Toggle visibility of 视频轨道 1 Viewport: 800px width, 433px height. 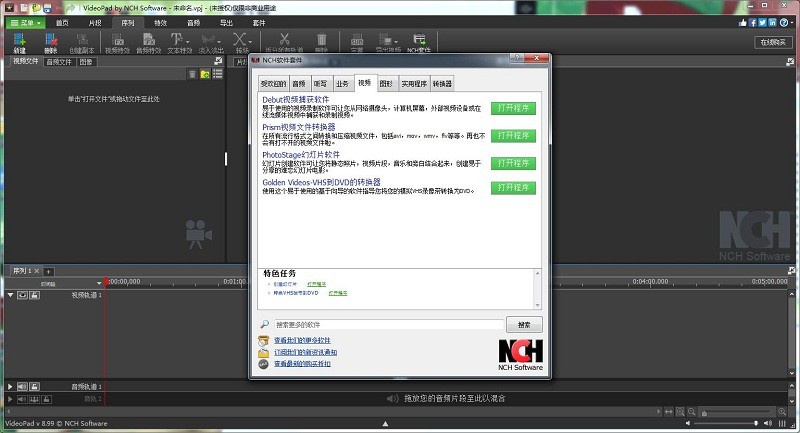pyautogui.click(x=22, y=295)
